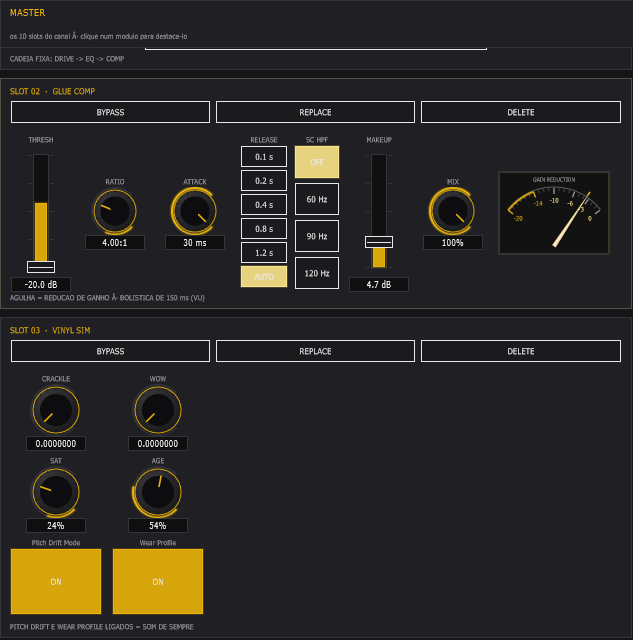Select the 1.2 s release time
633x640 pixels.
264,253
